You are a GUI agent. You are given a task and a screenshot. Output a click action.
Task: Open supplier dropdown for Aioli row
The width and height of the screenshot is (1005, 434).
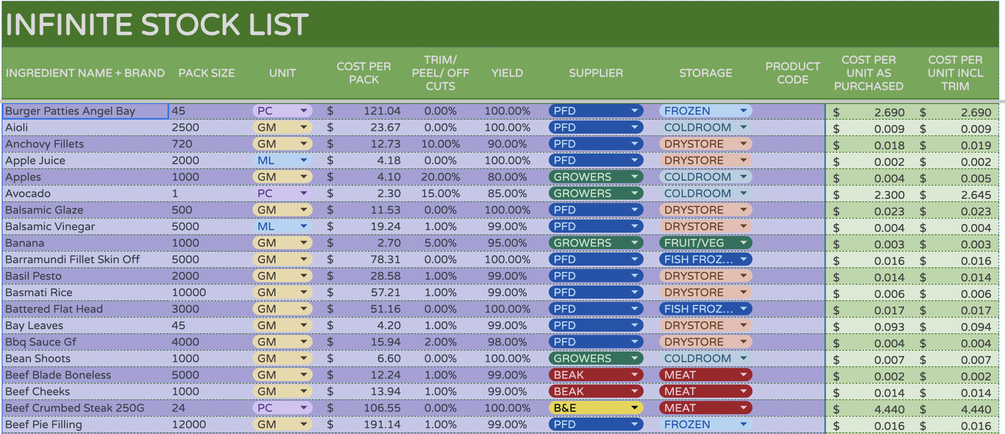(x=634, y=128)
